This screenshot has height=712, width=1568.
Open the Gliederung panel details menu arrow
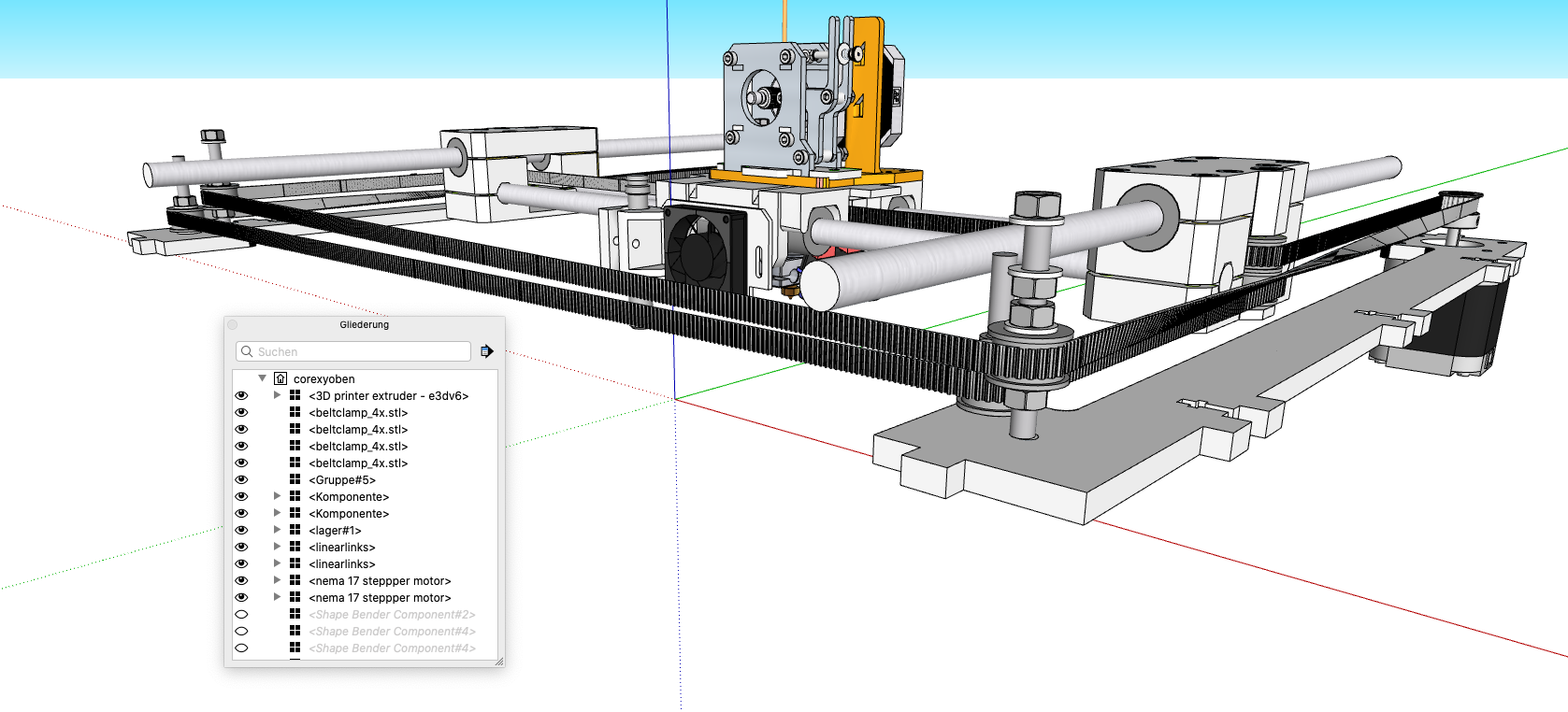(x=486, y=351)
